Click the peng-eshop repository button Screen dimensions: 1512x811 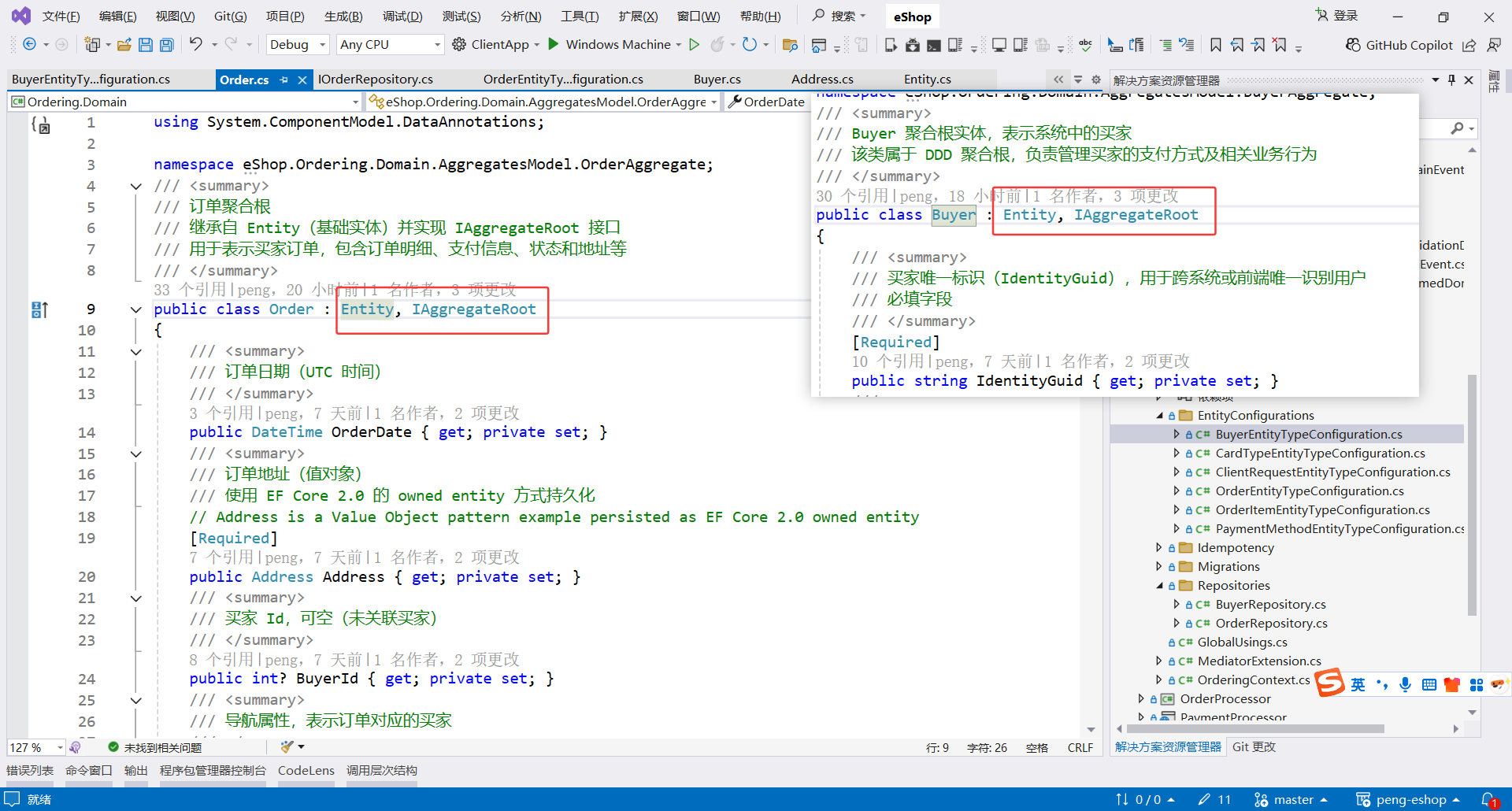pos(1408,800)
